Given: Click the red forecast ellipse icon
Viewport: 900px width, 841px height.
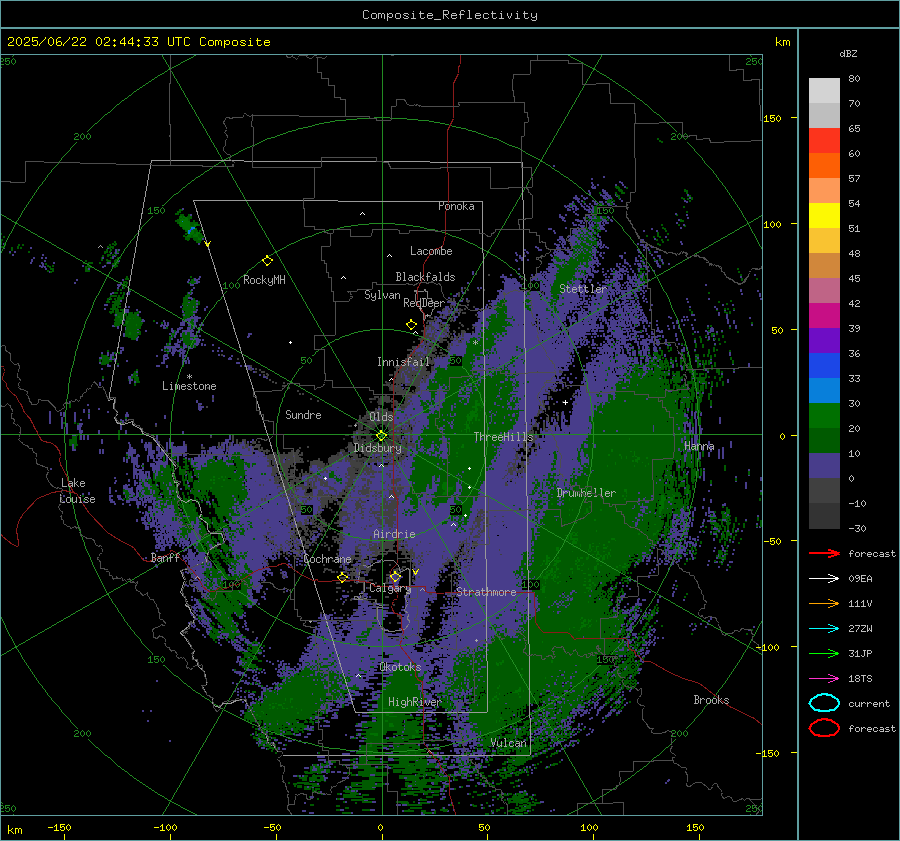Looking at the screenshot, I should point(824,728).
